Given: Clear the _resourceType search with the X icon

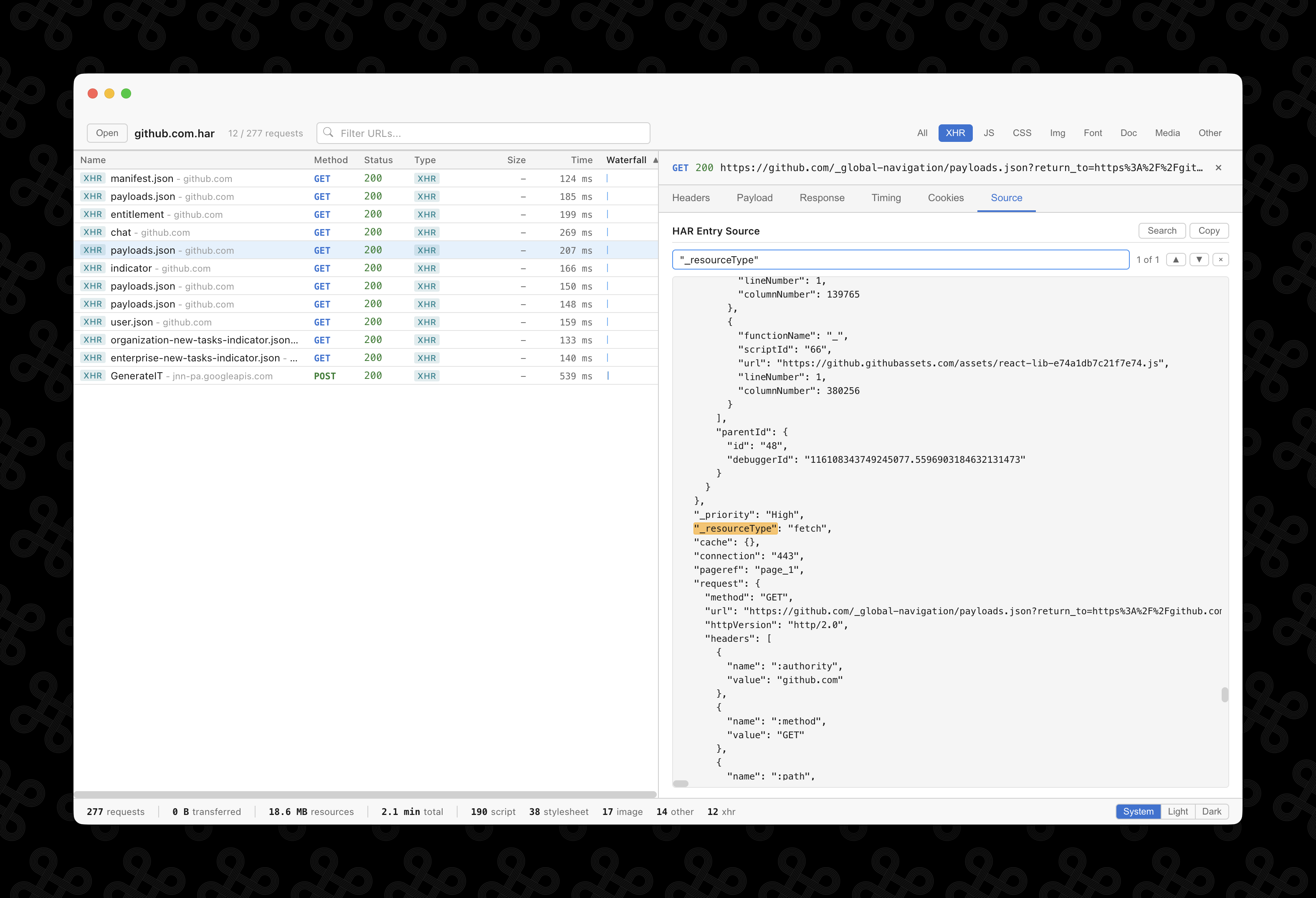Looking at the screenshot, I should (x=1221, y=259).
